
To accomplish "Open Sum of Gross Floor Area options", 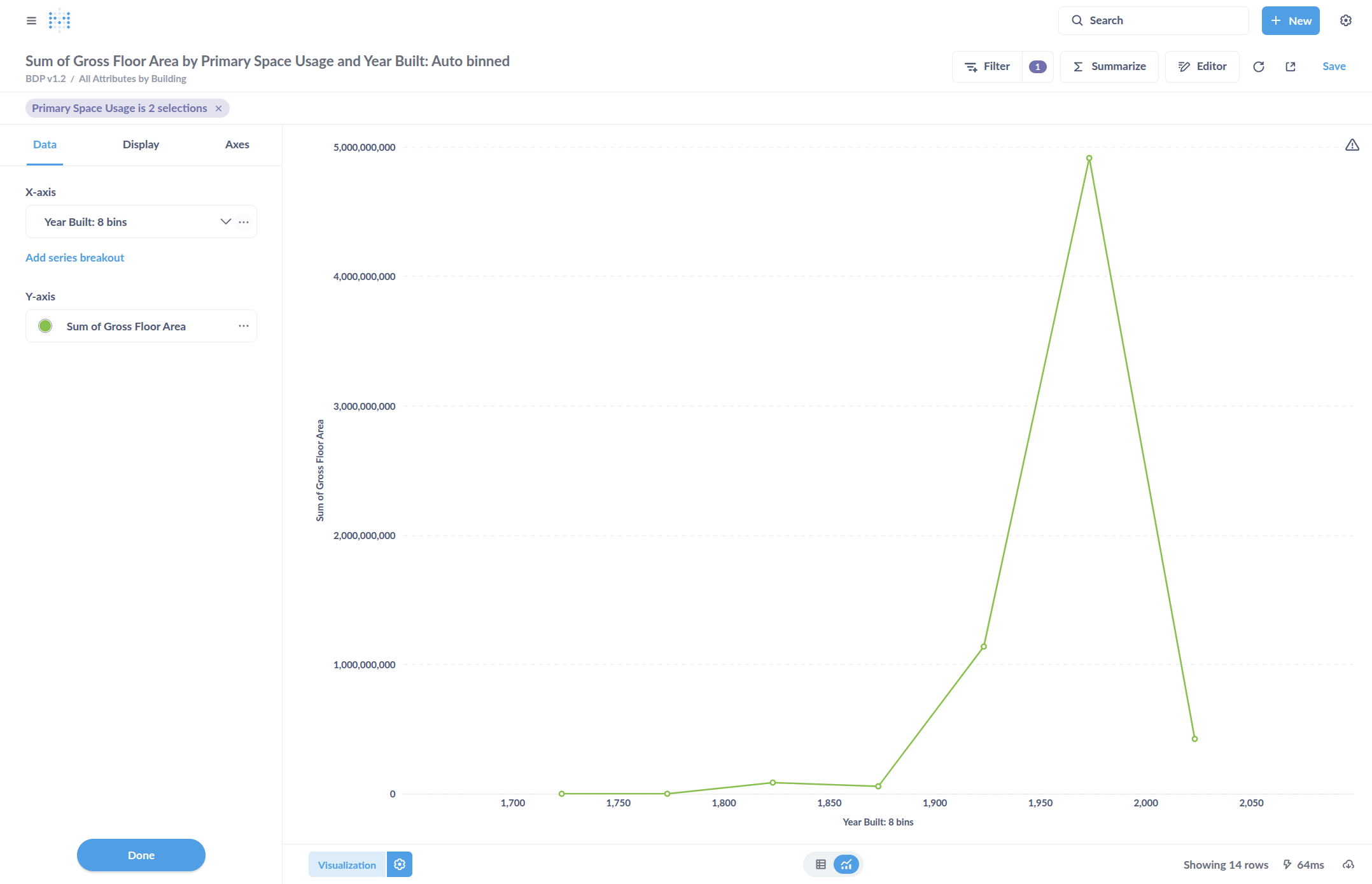I will pos(244,326).
